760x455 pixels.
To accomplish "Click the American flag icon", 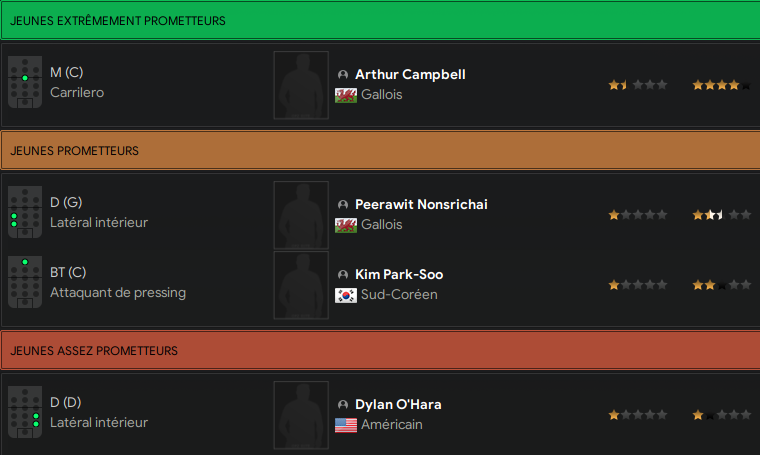I will coord(346,425).
